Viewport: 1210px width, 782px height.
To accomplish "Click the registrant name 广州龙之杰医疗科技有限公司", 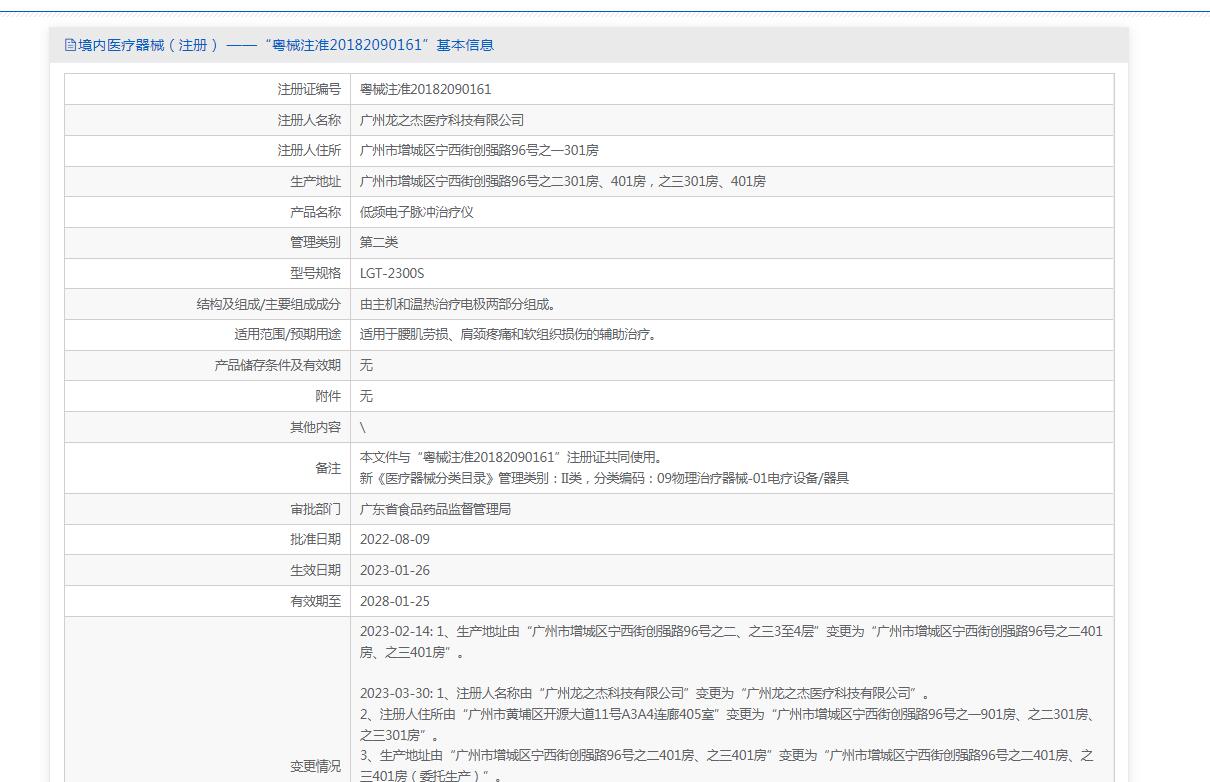I will coord(442,120).
